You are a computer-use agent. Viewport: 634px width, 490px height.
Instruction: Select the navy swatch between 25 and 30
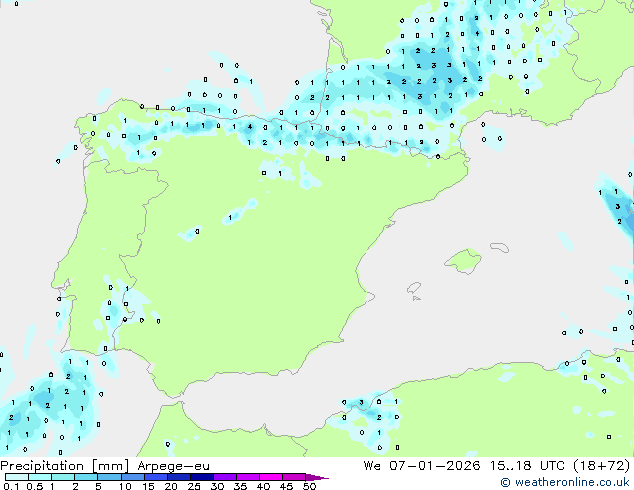tap(201, 477)
